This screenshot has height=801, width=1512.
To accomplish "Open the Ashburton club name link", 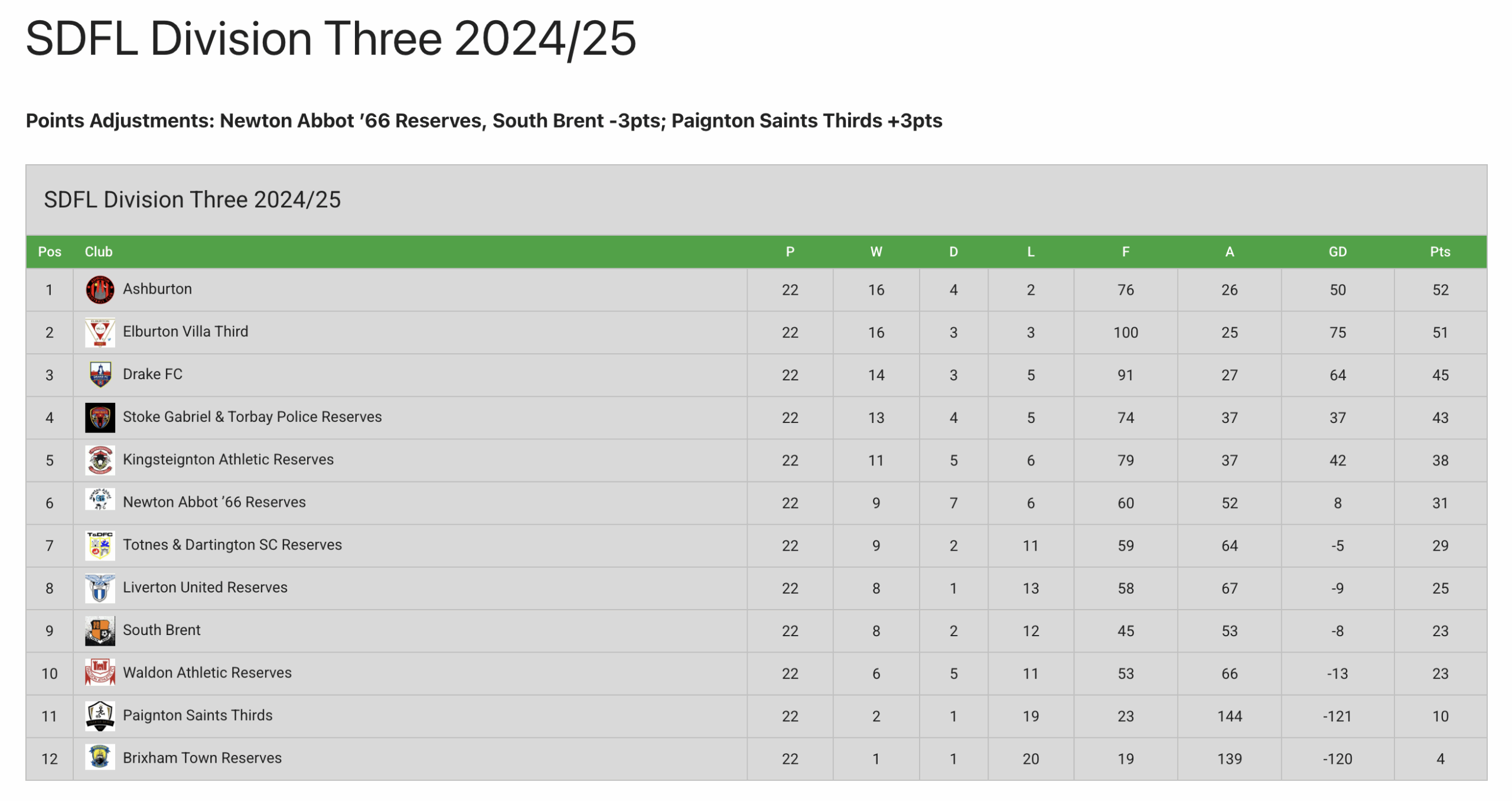I will pyautogui.click(x=157, y=289).
